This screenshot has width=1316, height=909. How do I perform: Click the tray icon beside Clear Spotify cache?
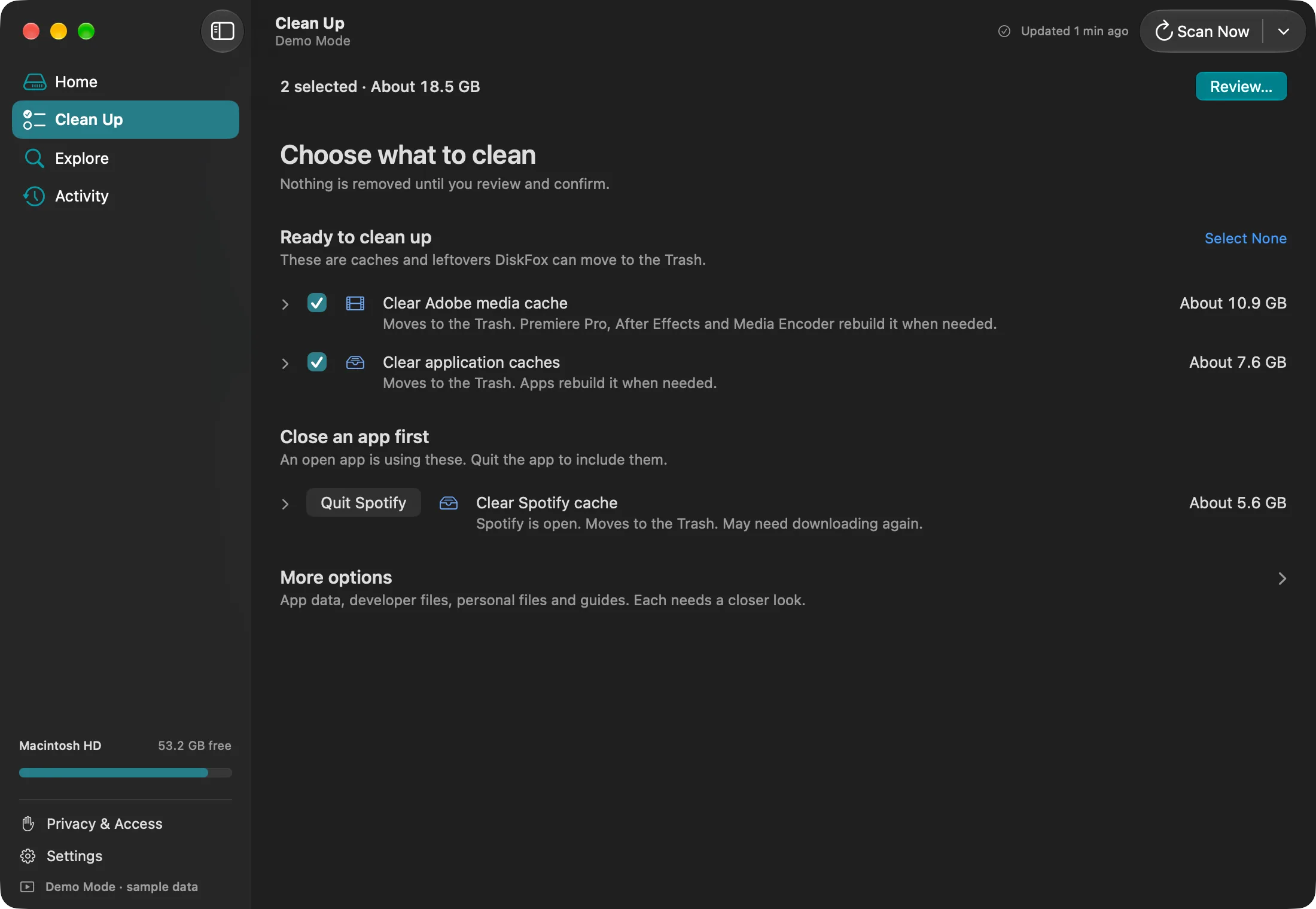click(x=449, y=503)
